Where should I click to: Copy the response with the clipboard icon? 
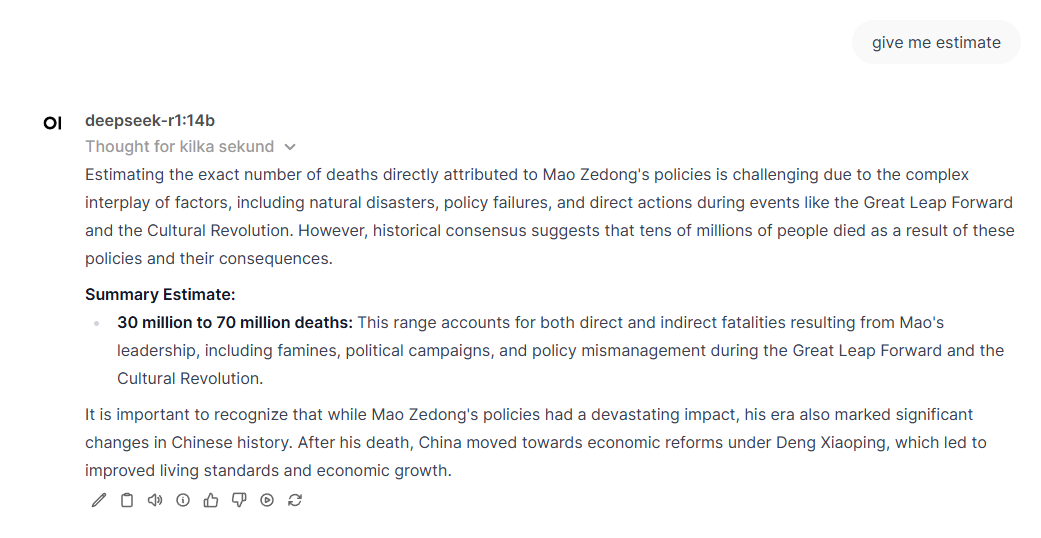point(126,501)
